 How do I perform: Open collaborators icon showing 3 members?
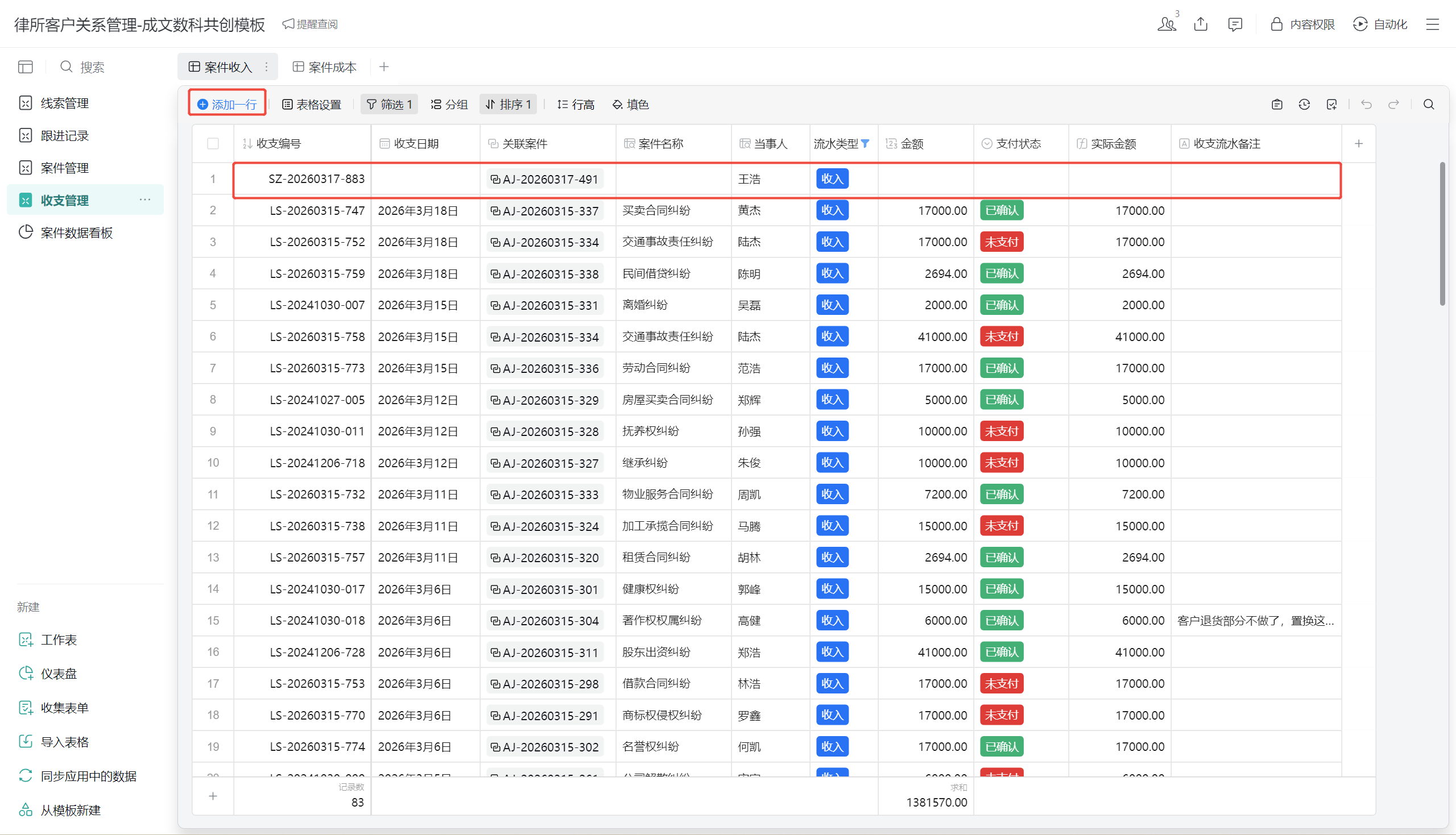[x=1167, y=23]
